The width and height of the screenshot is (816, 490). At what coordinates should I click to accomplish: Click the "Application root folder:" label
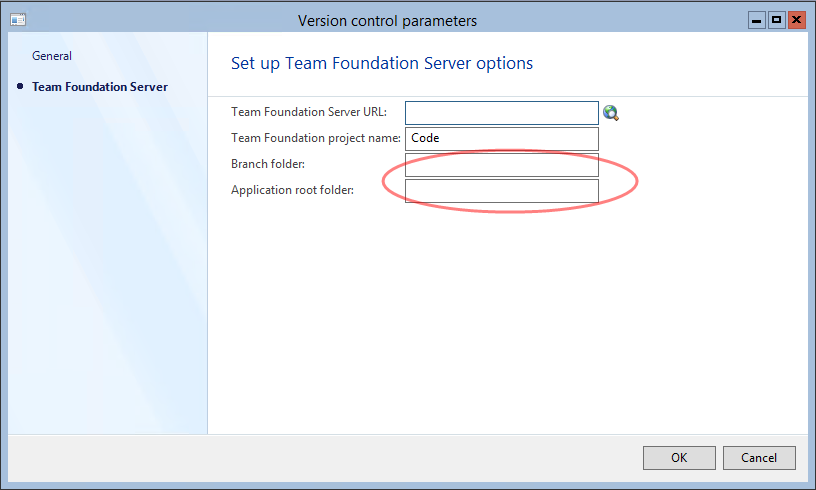pos(292,190)
